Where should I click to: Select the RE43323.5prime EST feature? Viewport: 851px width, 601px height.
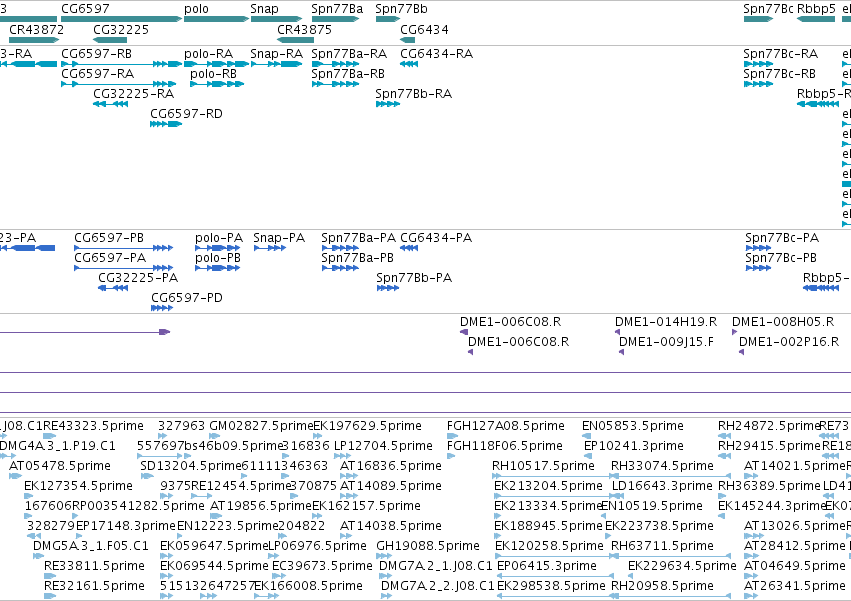(49, 436)
